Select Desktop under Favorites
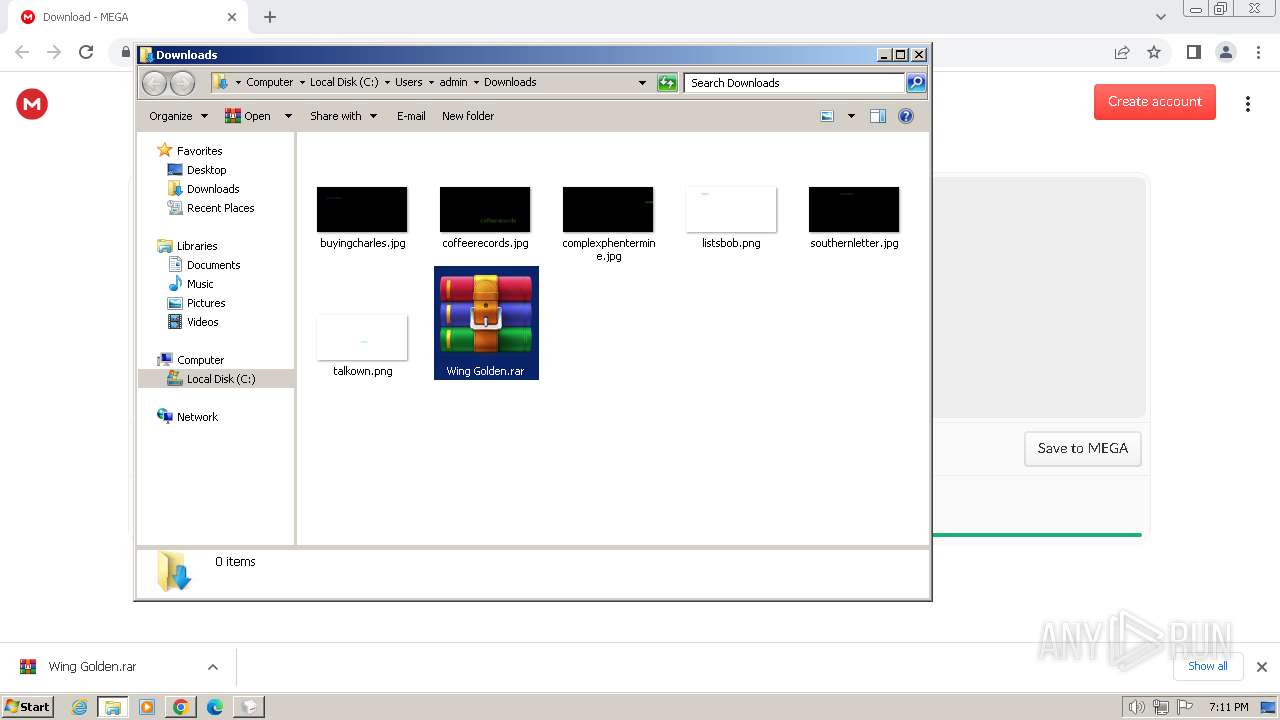 (x=206, y=170)
